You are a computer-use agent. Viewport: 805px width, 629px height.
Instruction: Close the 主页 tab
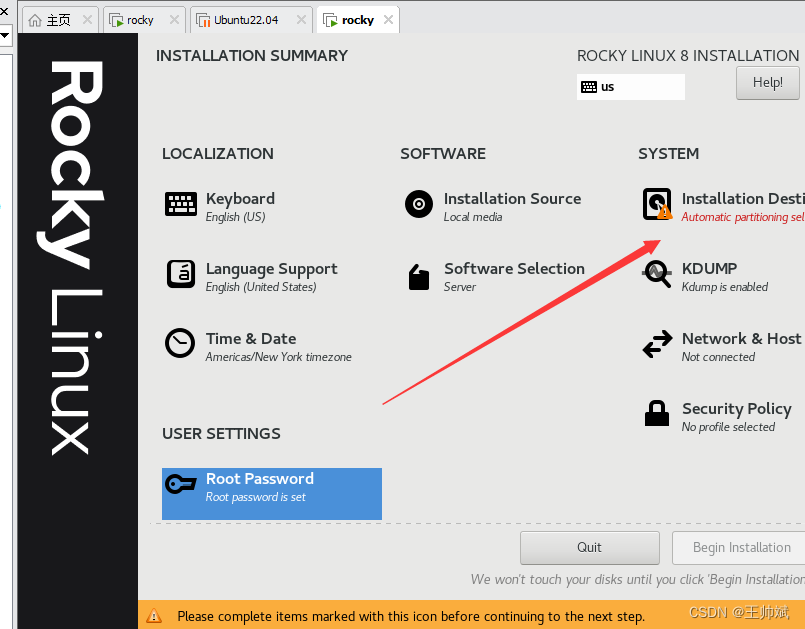pyautogui.click(x=87, y=20)
